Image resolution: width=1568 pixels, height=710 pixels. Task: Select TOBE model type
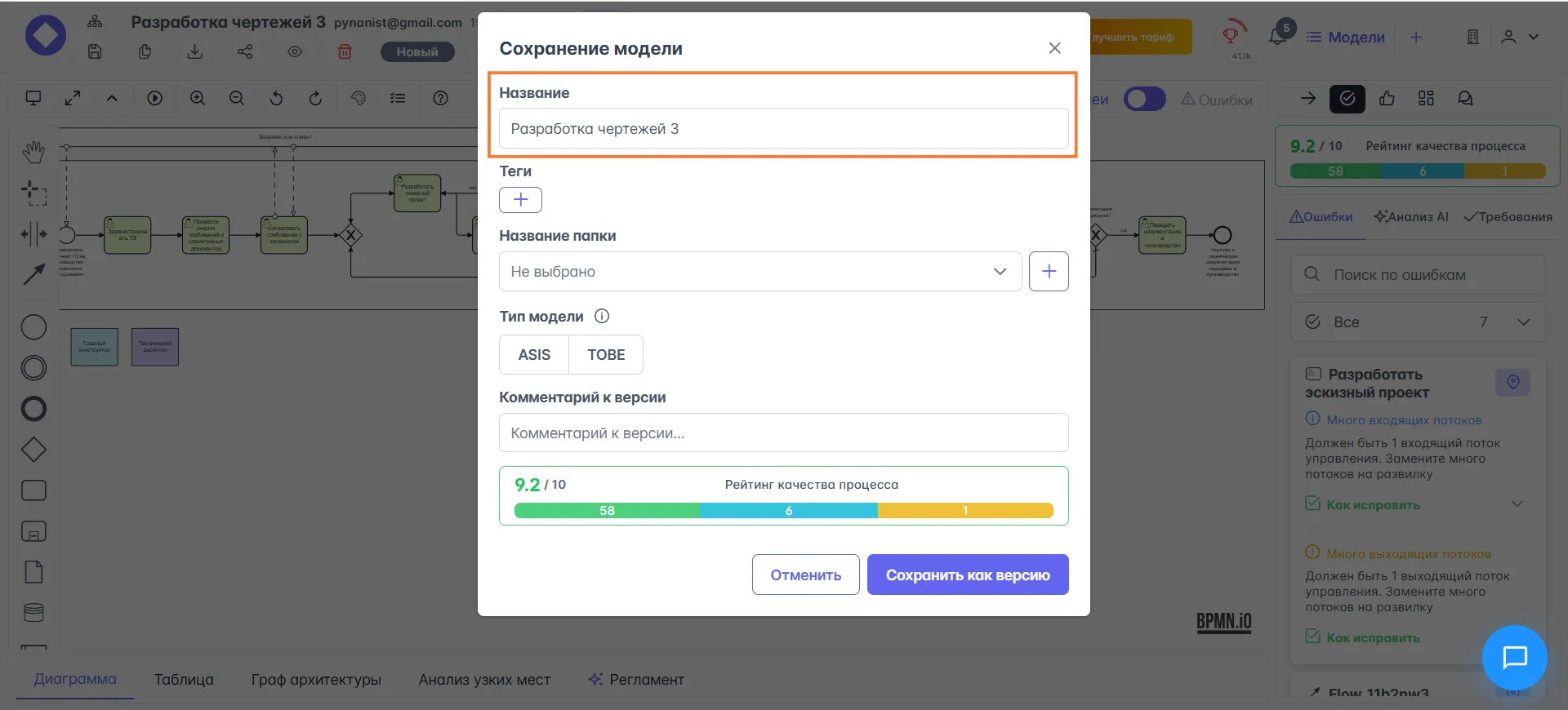tap(606, 355)
